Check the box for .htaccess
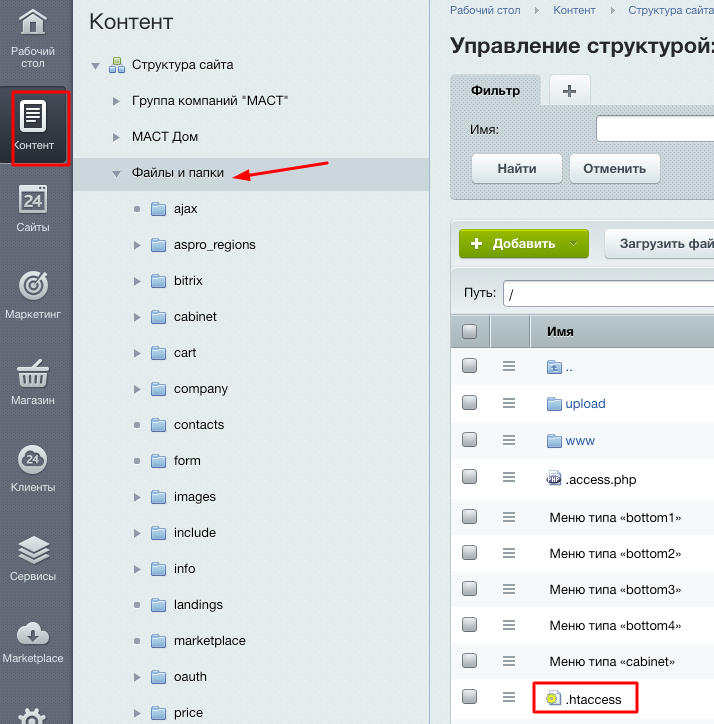 (x=470, y=696)
